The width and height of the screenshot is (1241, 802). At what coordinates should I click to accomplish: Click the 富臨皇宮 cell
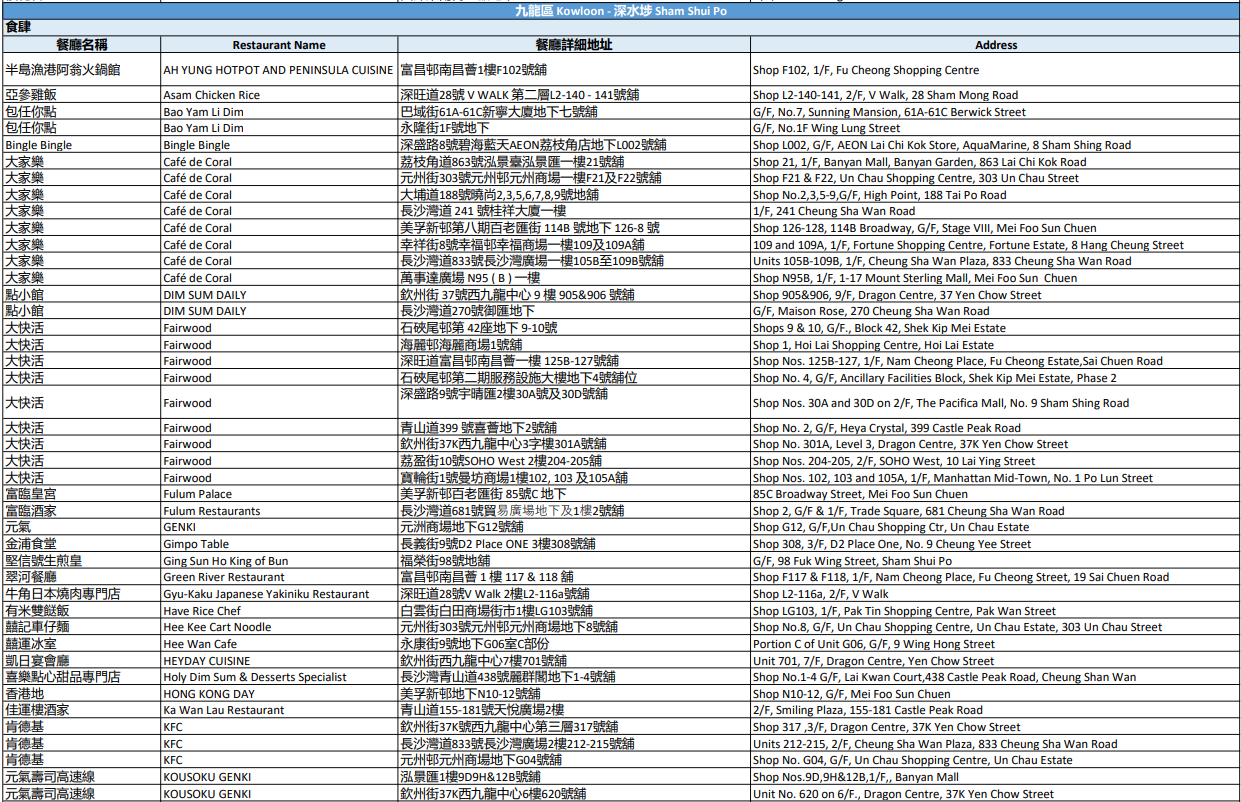[x=81, y=494]
